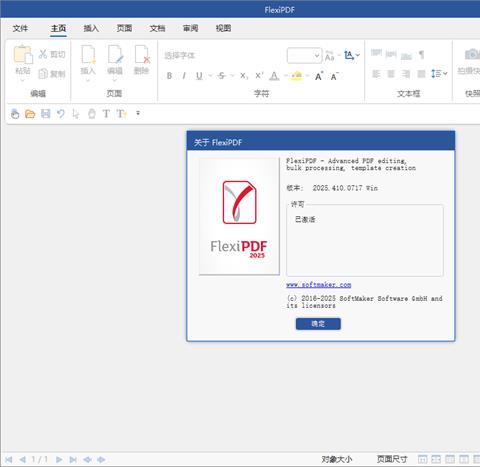Screen dimensions: 480x467
Task: Click the previous view navigation icon
Action: (x=87, y=460)
